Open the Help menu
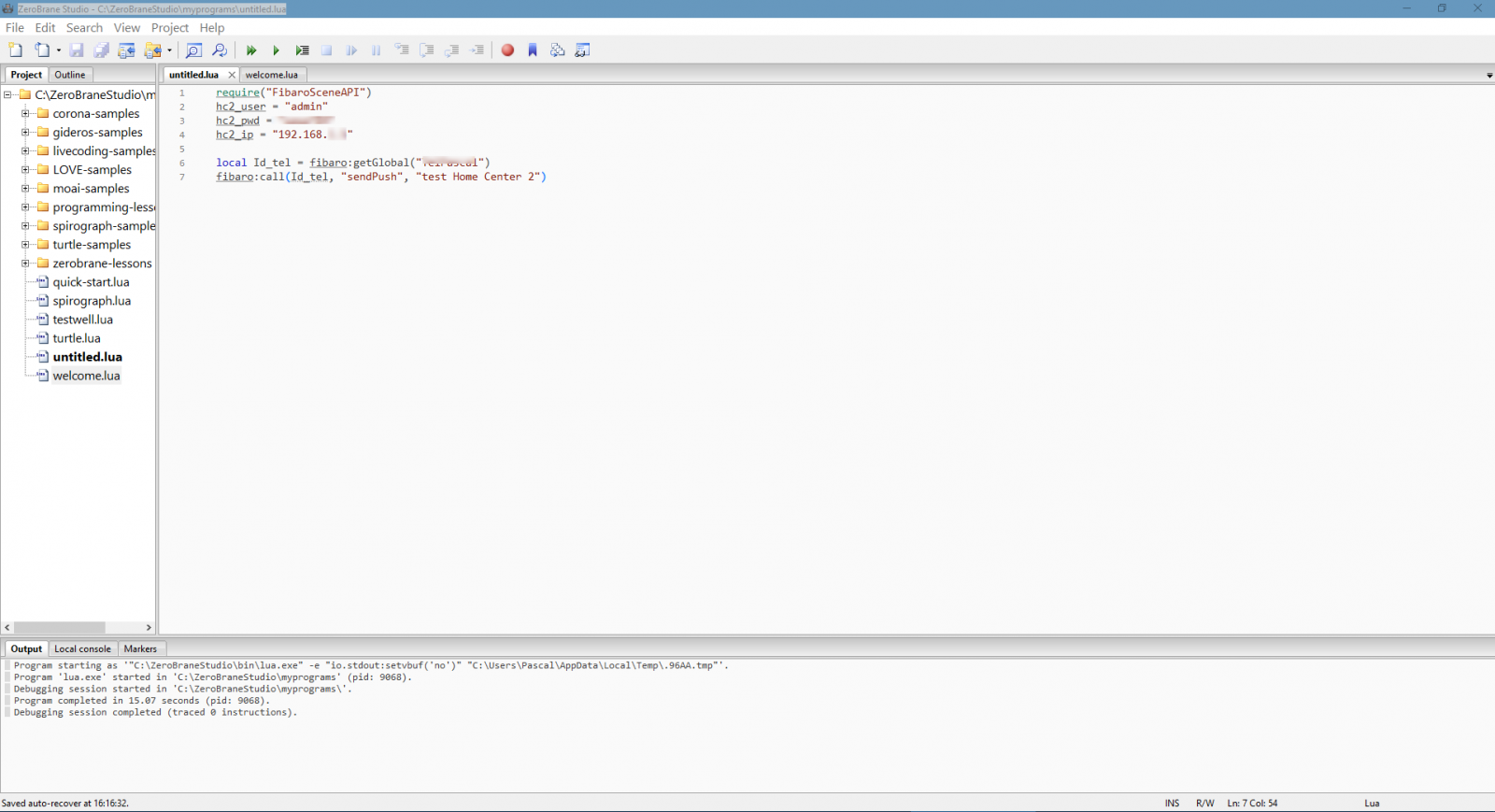The width and height of the screenshot is (1495, 812). 212,28
